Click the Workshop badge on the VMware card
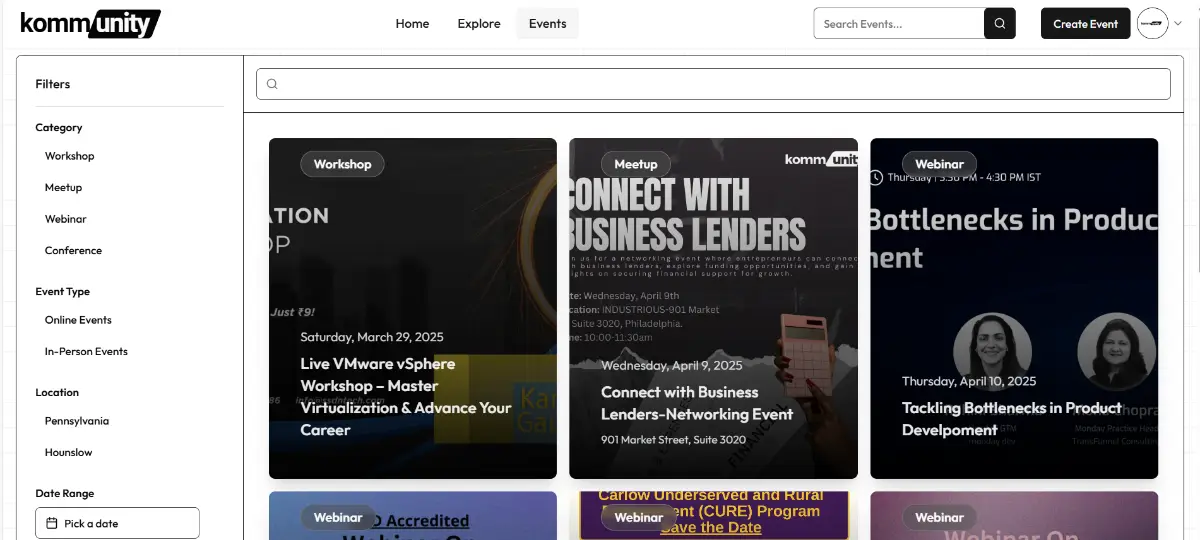Screen dimensions: 1200x540 pyautogui.click(x=342, y=164)
